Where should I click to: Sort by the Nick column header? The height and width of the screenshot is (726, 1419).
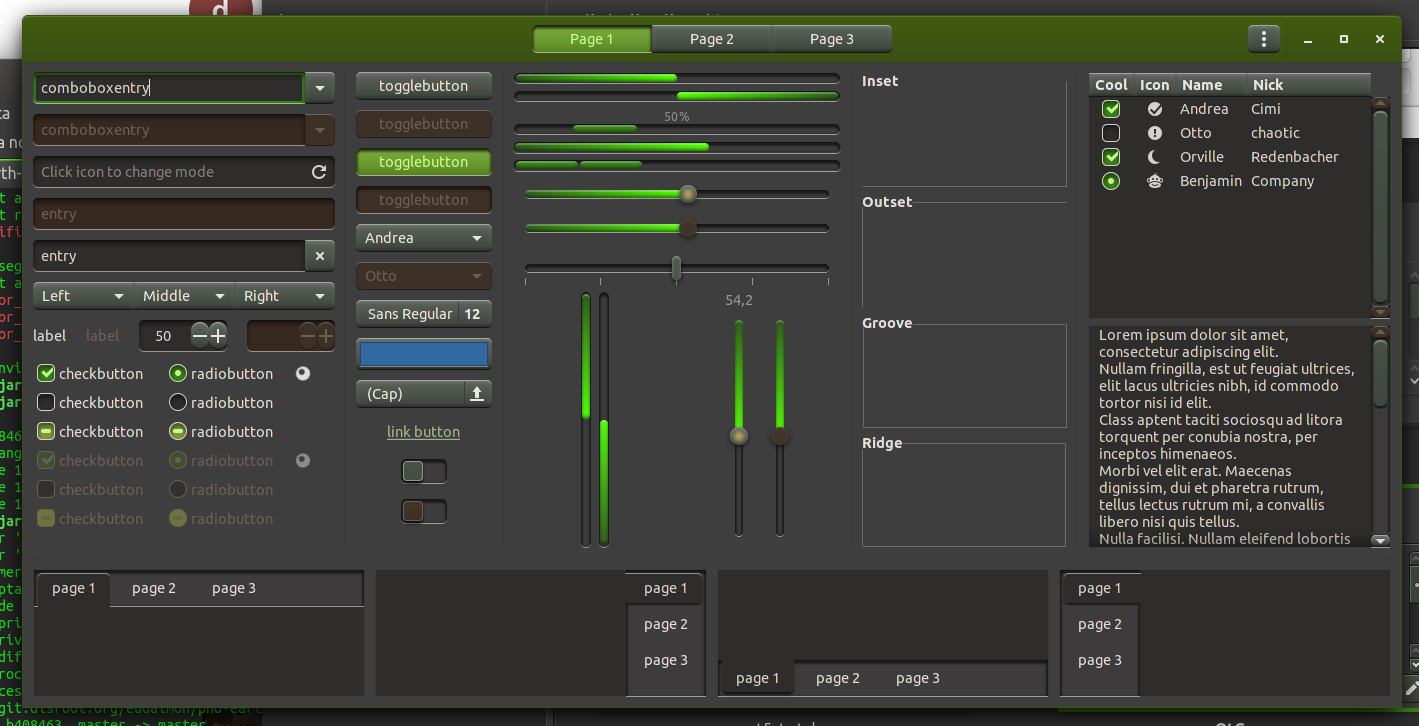coord(1308,85)
